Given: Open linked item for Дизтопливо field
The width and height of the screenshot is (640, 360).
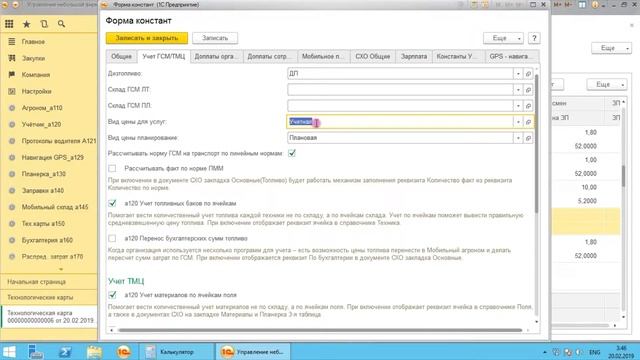Looking at the screenshot, I should click(528, 74).
